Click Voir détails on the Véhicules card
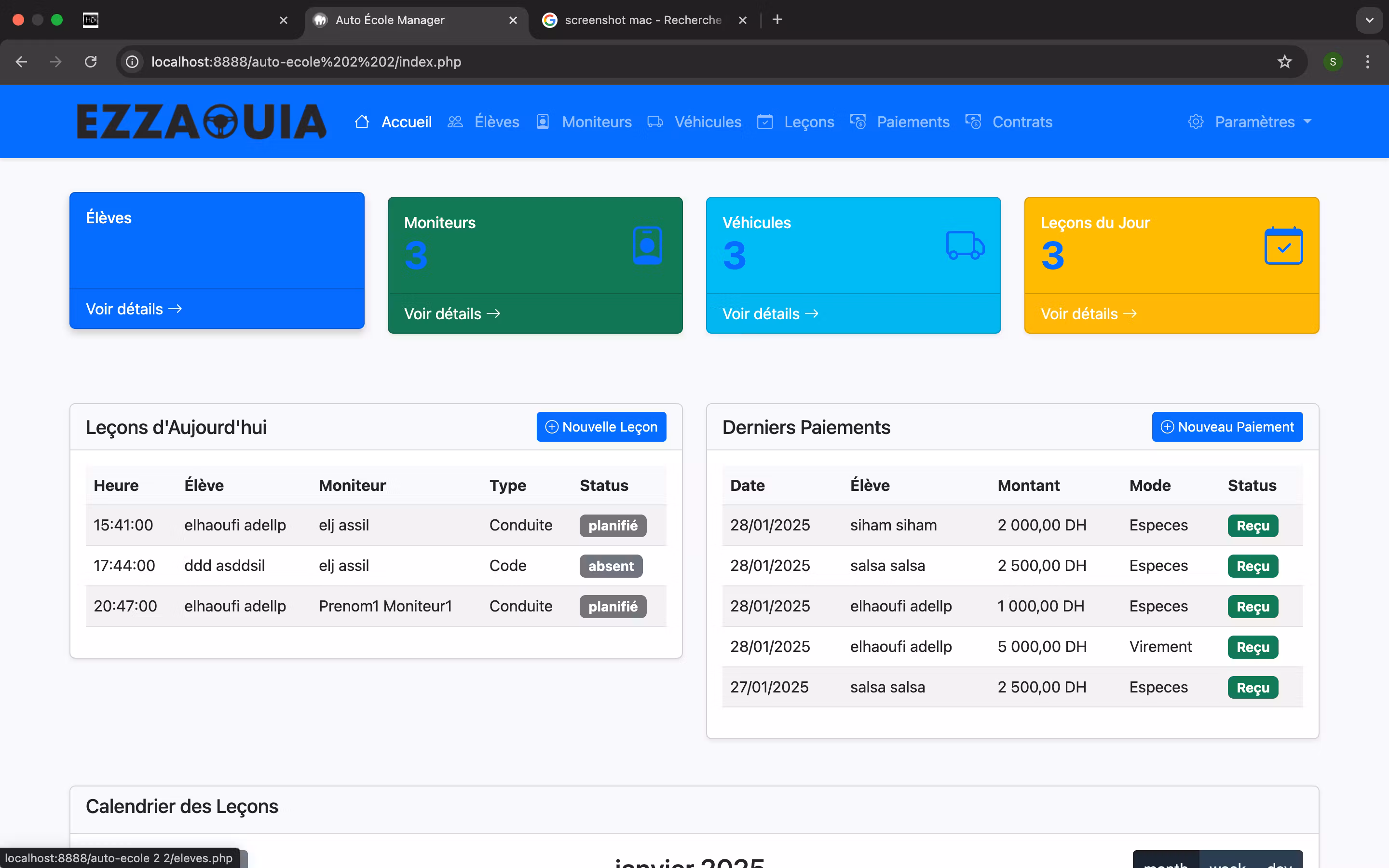This screenshot has width=1389, height=868. point(770,313)
